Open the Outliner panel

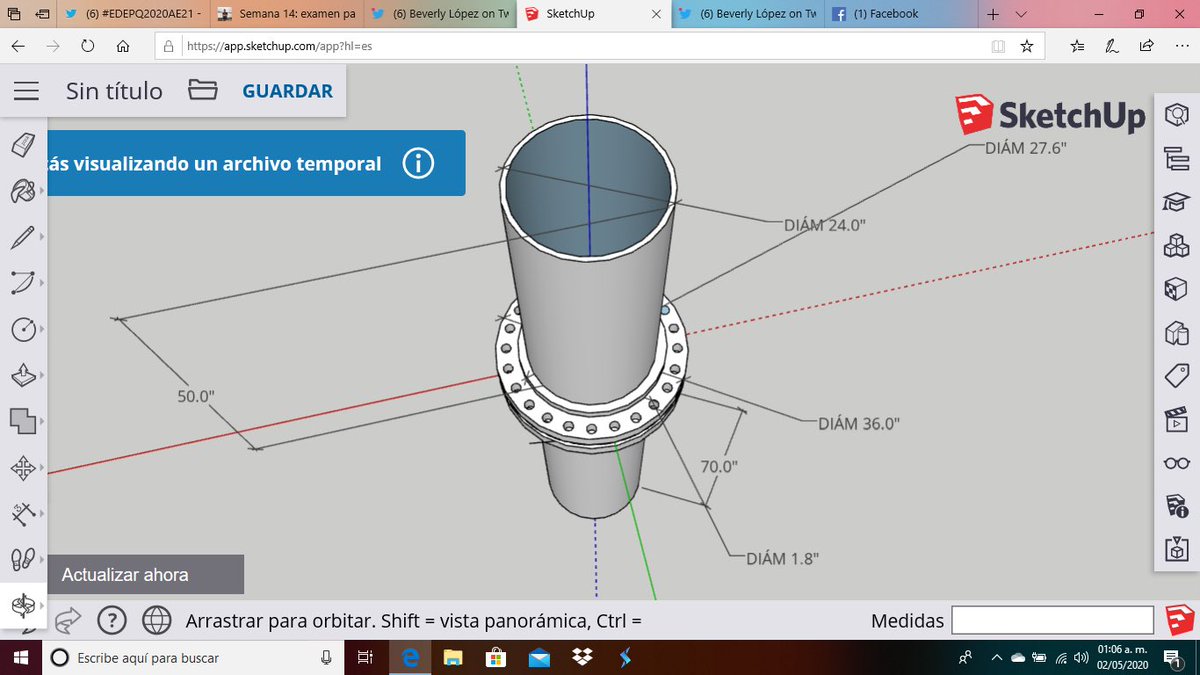click(1177, 158)
